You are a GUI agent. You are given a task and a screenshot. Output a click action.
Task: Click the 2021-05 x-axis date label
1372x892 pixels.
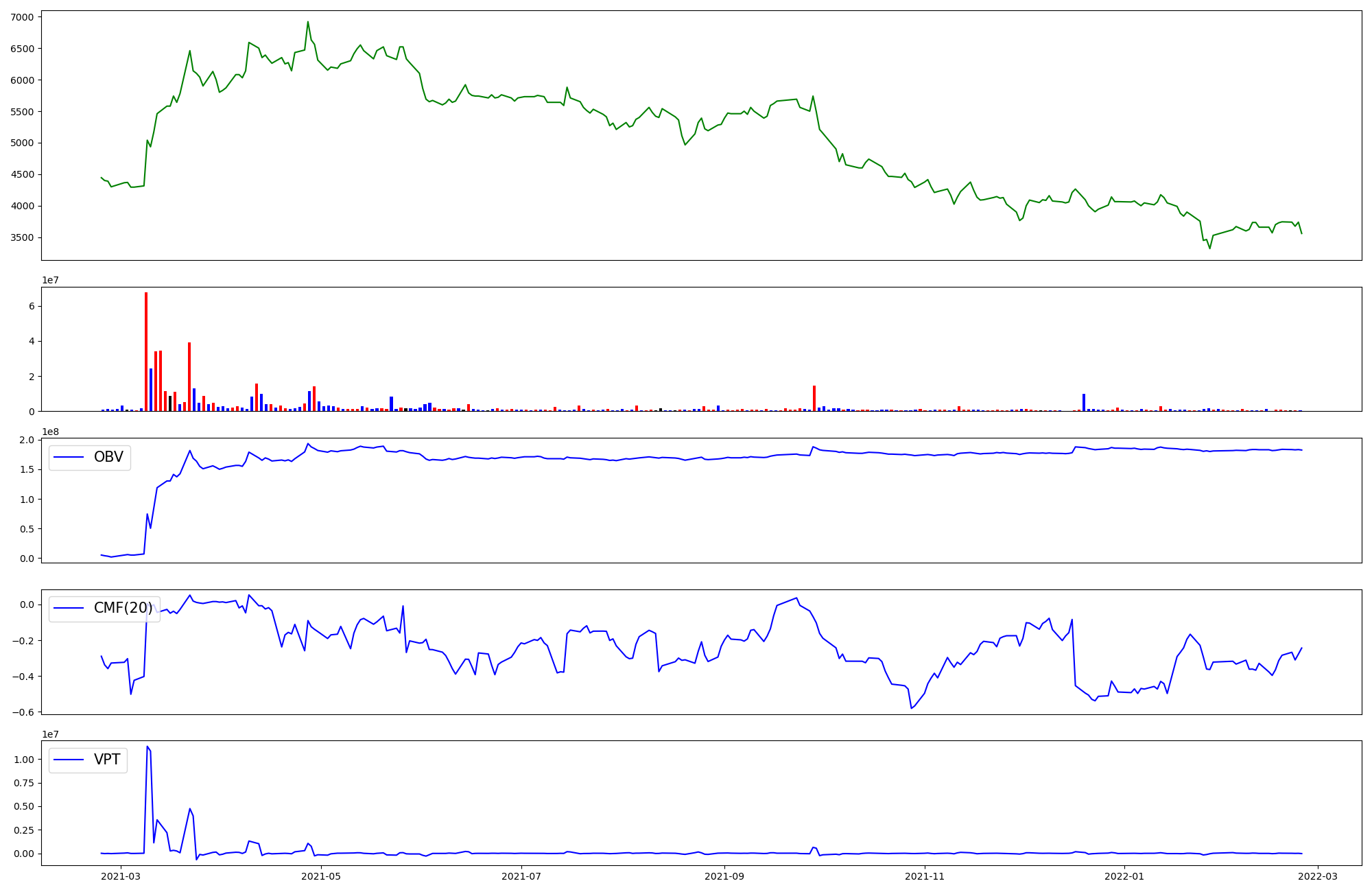(321, 876)
